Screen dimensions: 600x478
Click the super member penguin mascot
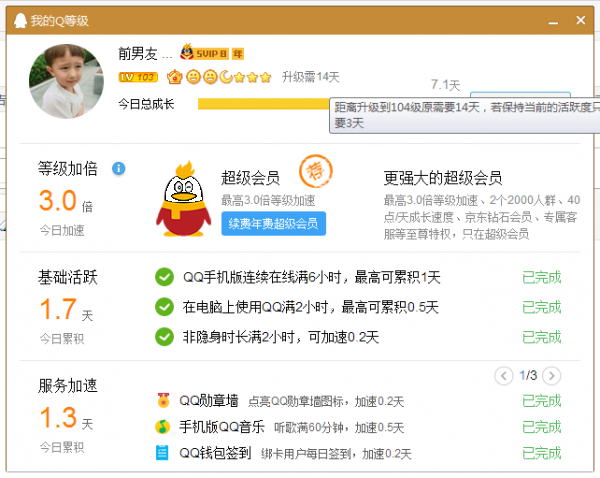(x=184, y=199)
